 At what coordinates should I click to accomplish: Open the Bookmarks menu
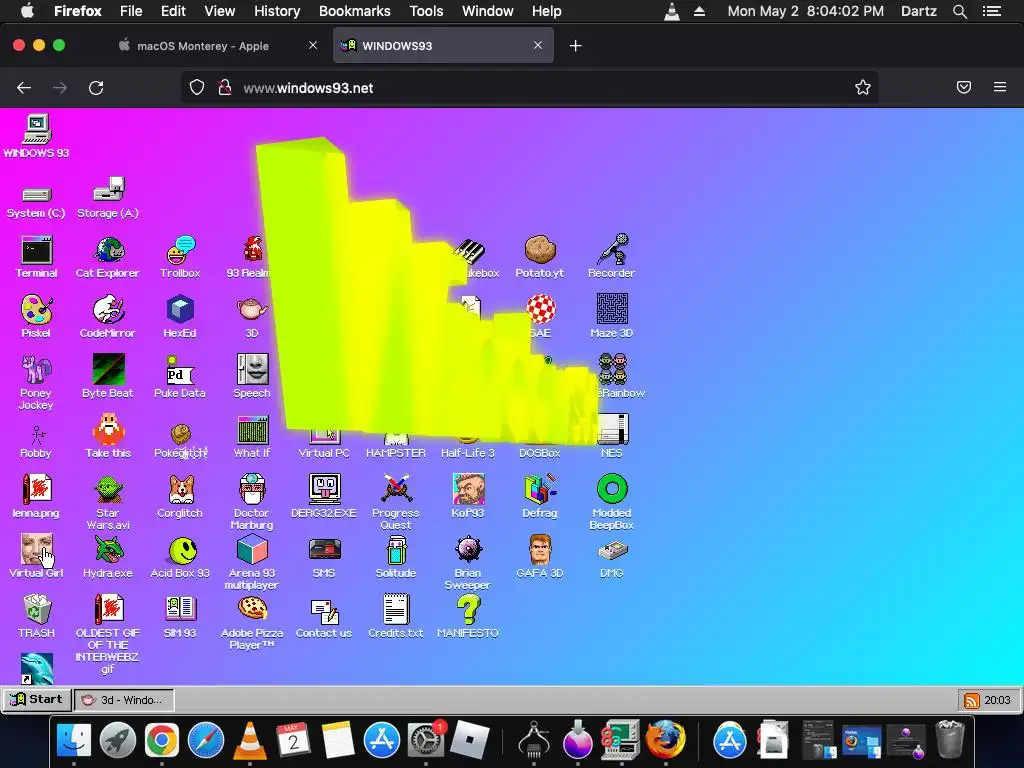(355, 11)
